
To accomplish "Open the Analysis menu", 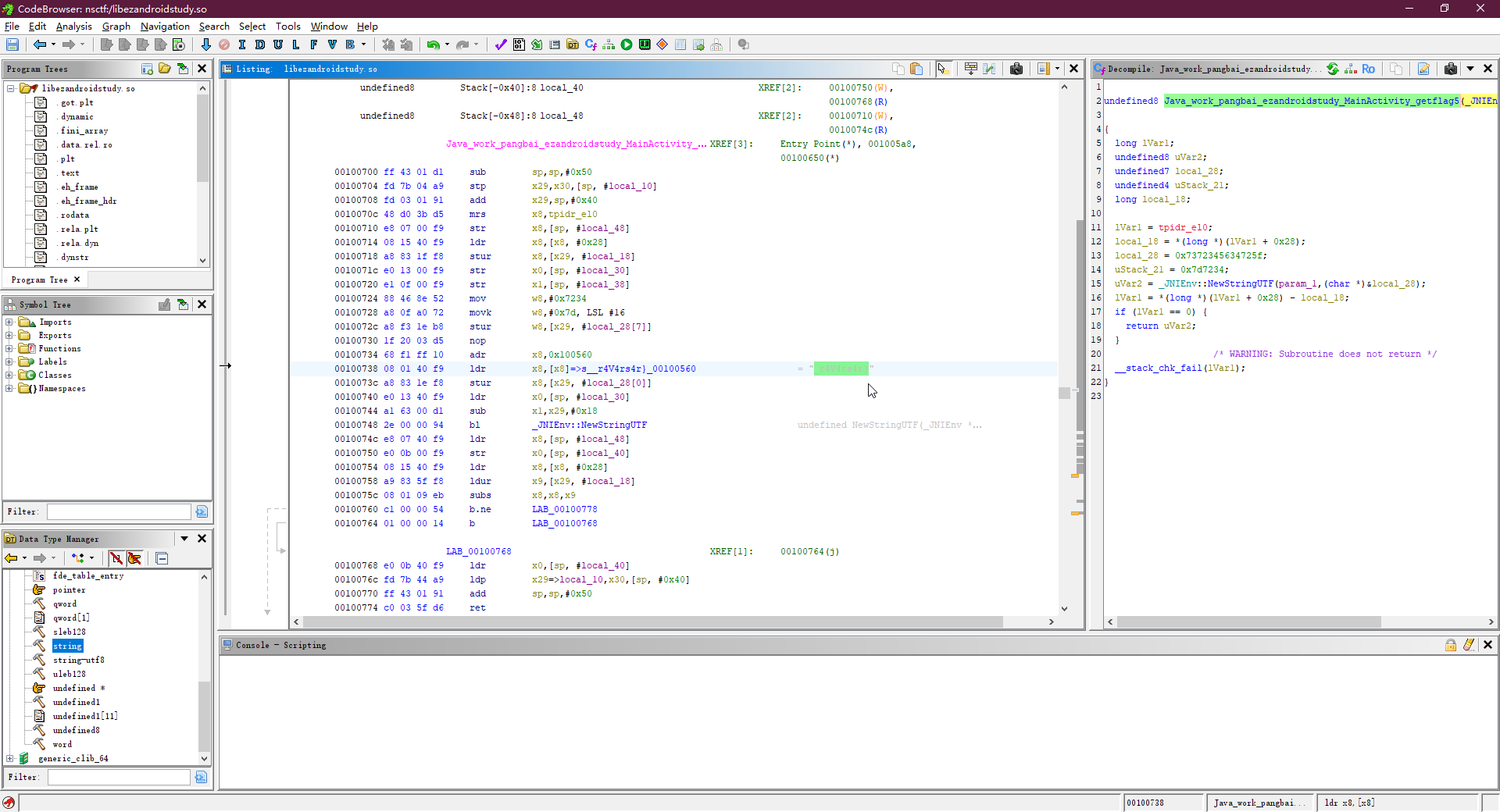I will point(73,26).
